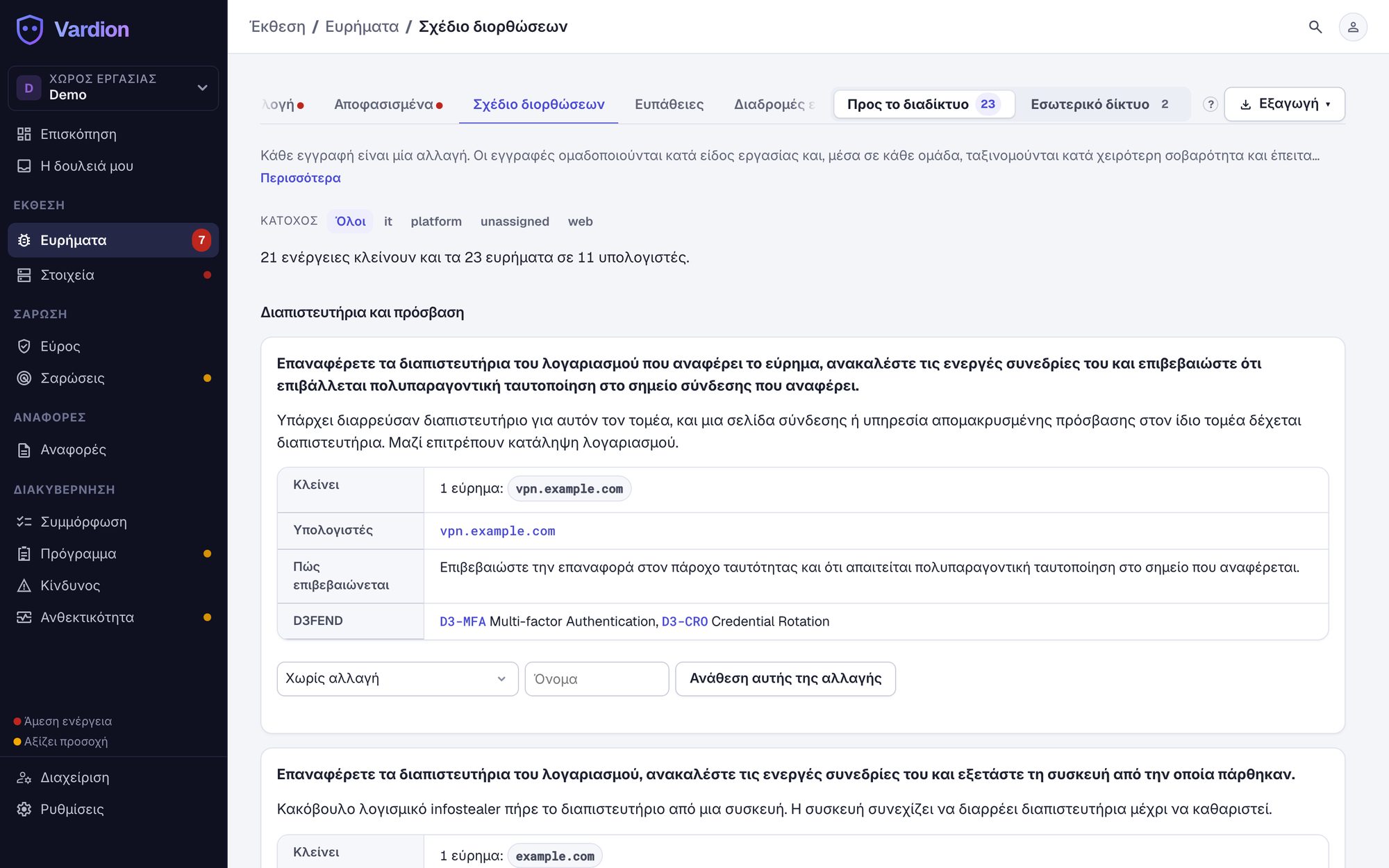
Task: Click the Περισσότερα link
Action: click(300, 178)
